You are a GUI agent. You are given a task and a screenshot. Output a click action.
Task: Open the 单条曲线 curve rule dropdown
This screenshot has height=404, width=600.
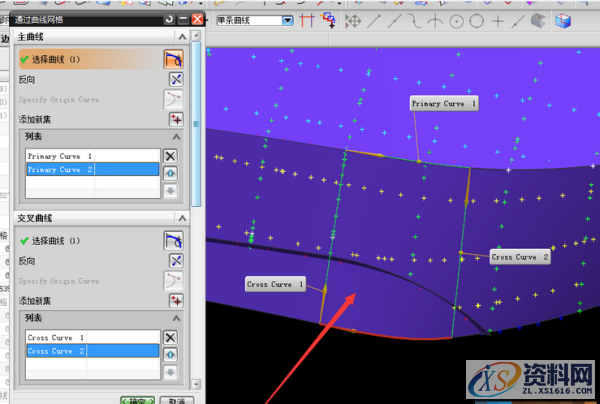tap(288, 20)
